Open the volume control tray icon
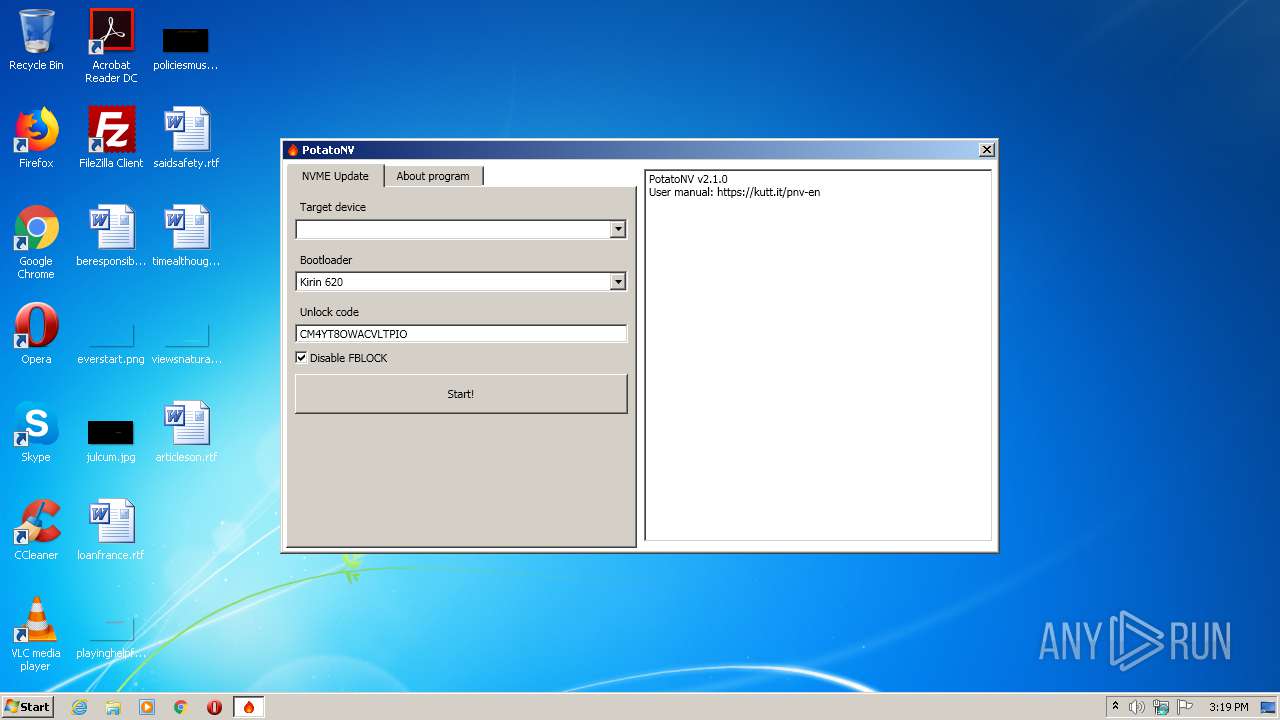The height and width of the screenshot is (720, 1280). (x=1137, y=707)
